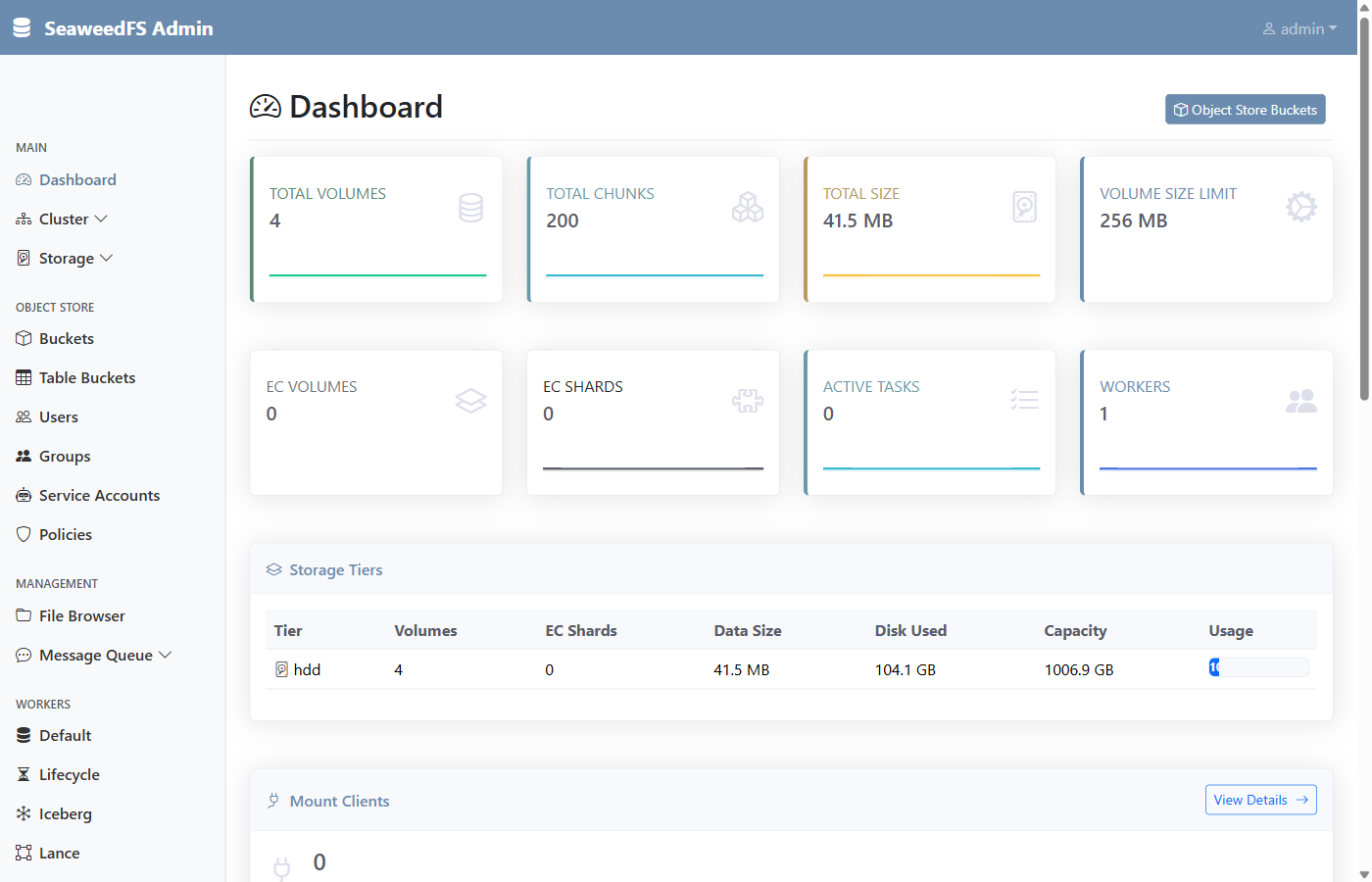Click the Lifecycle hourglass icon
Screen dimensions: 1372x882
[24, 775]
